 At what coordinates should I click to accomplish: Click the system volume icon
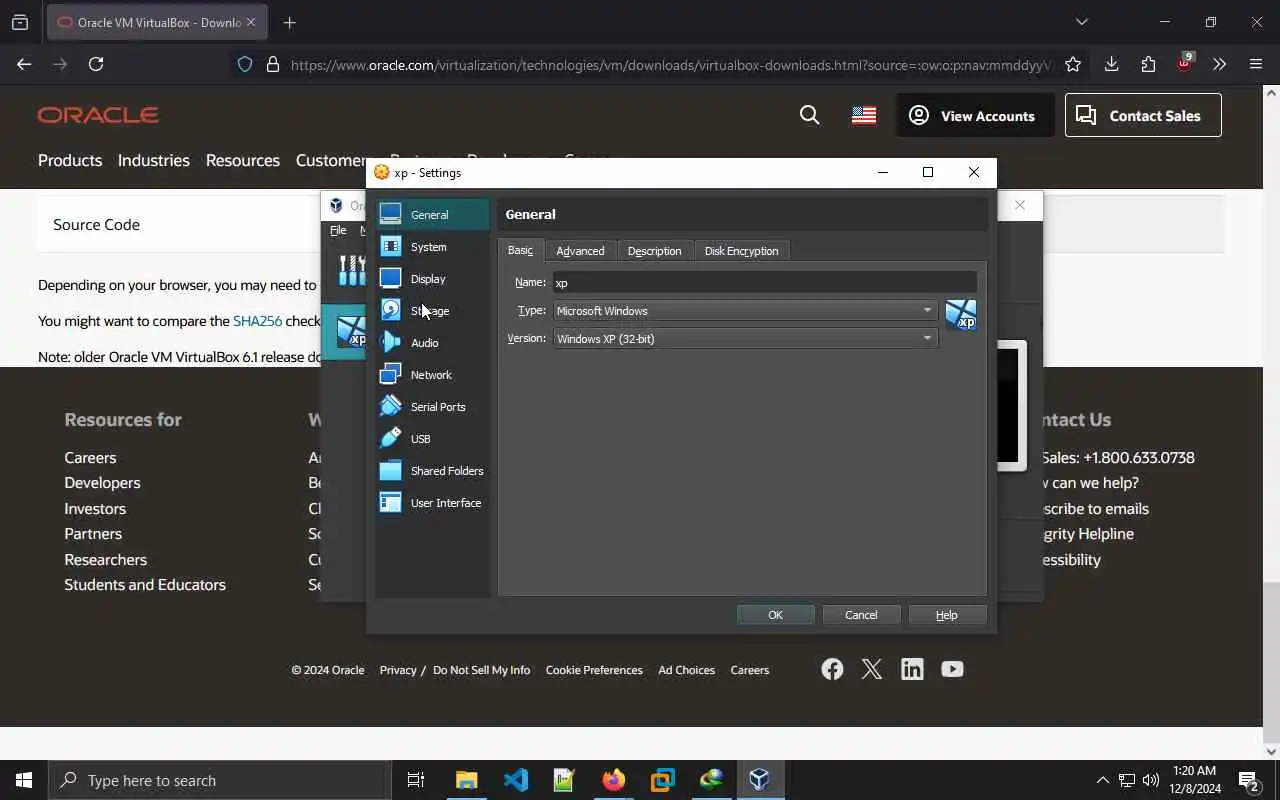pyautogui.click(x=1150, y=780)
